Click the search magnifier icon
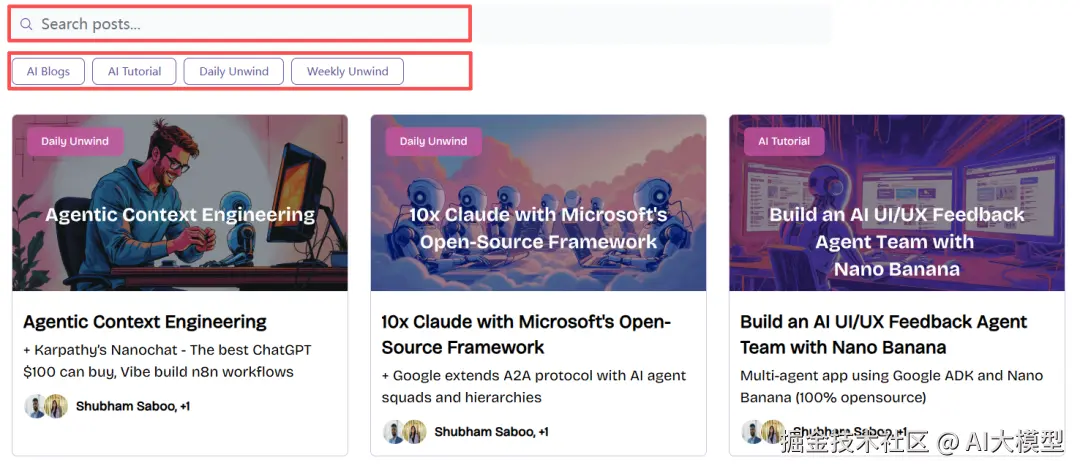This screenshot has height=471, width=1080. tap(26, 24)
